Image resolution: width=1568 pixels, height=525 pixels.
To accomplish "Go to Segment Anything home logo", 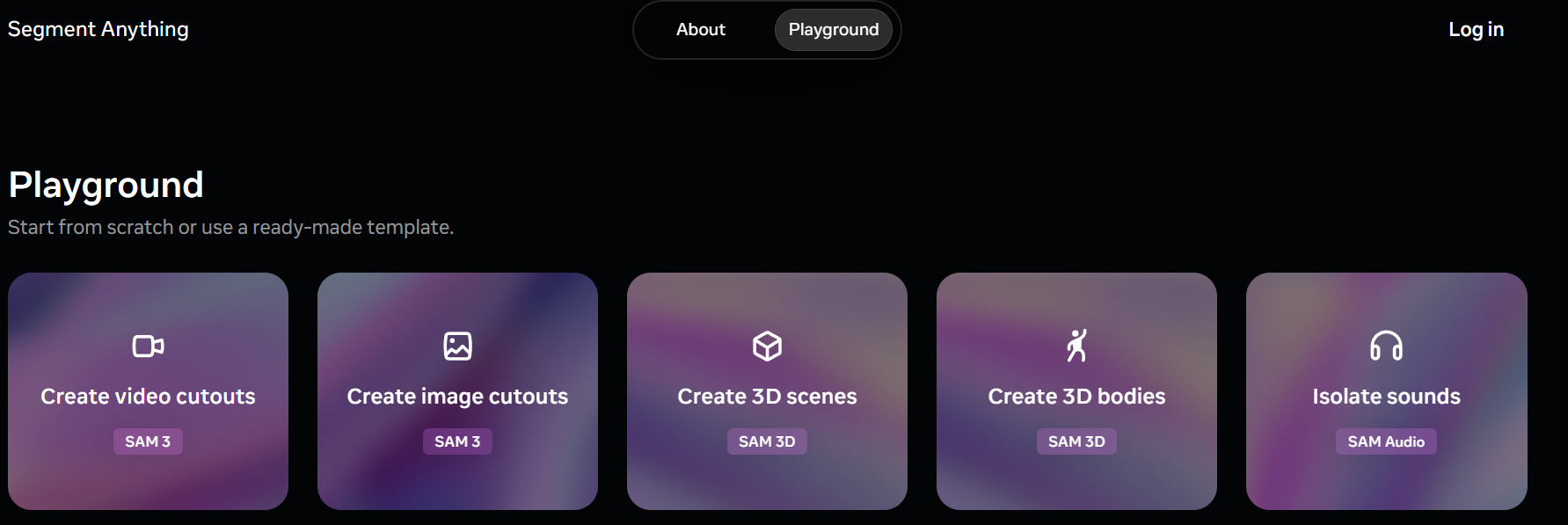I will [x=98, y=30].
